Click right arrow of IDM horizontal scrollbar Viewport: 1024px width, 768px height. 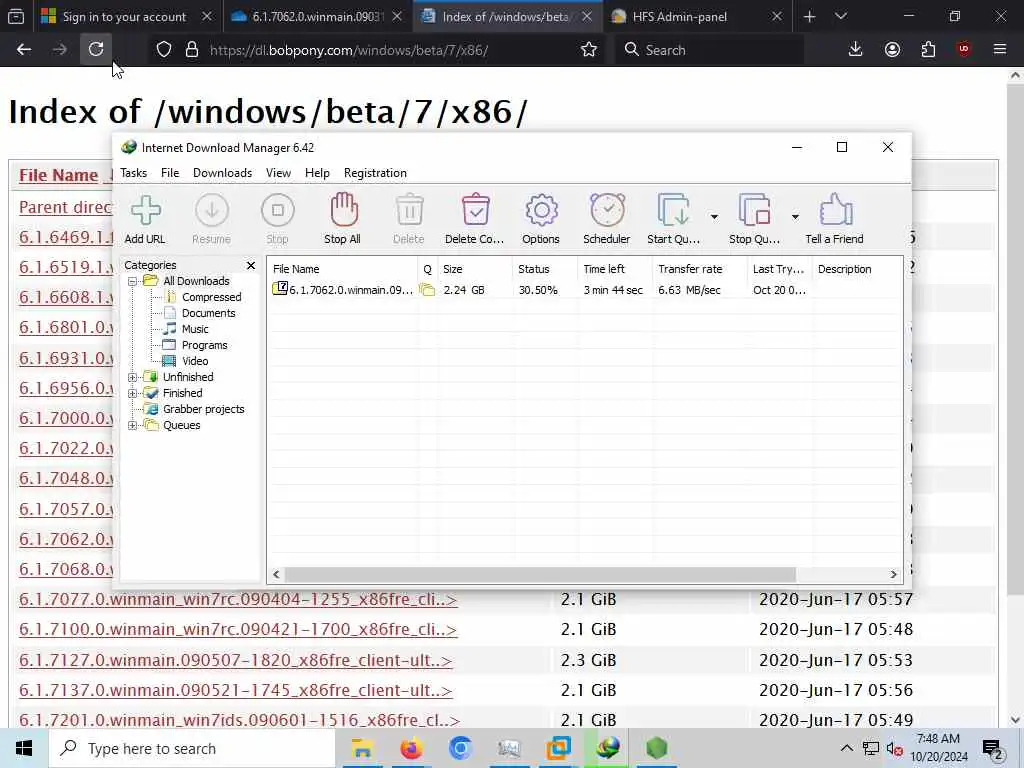[893, 575]
